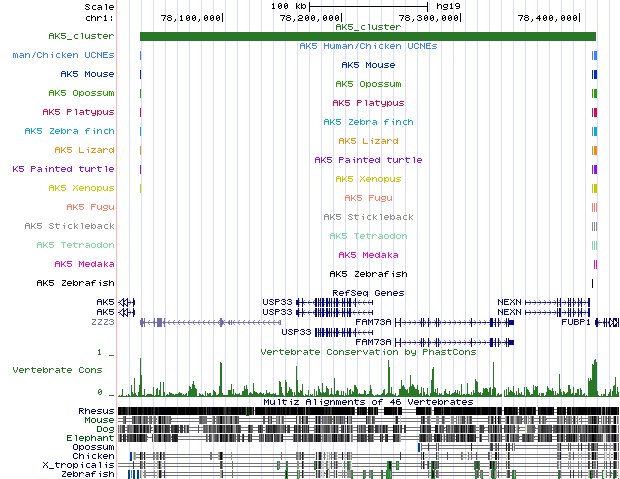Open Vertebrate Conservation by PhastCons title

point(368,352)
